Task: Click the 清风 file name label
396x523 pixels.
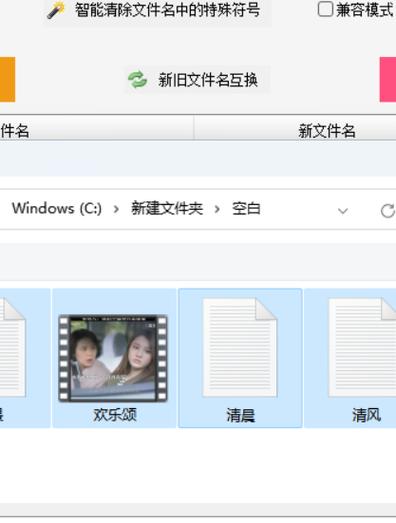Action: [x=366, y=416]
